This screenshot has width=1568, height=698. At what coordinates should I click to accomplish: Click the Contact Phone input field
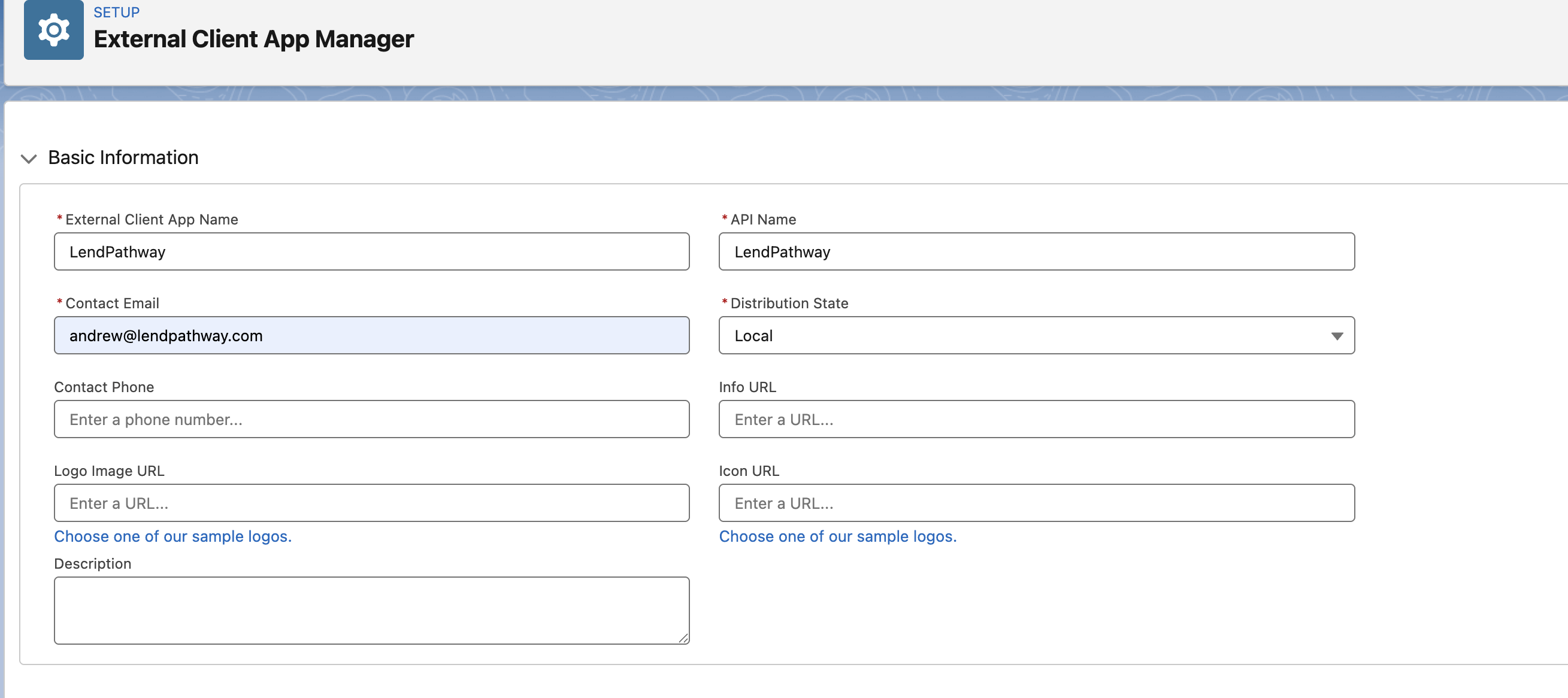tap(371, 419)
